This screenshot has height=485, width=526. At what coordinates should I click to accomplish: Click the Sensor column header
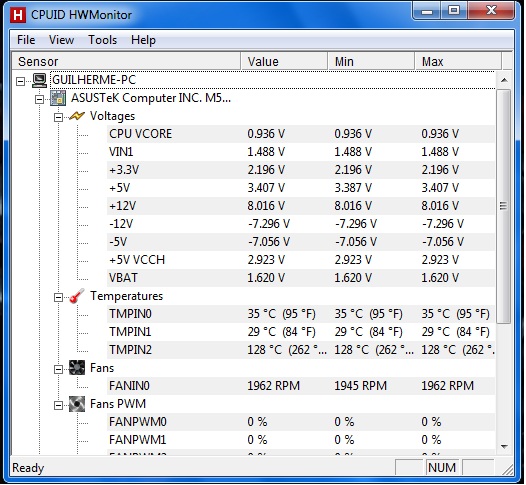pos(126,61)
